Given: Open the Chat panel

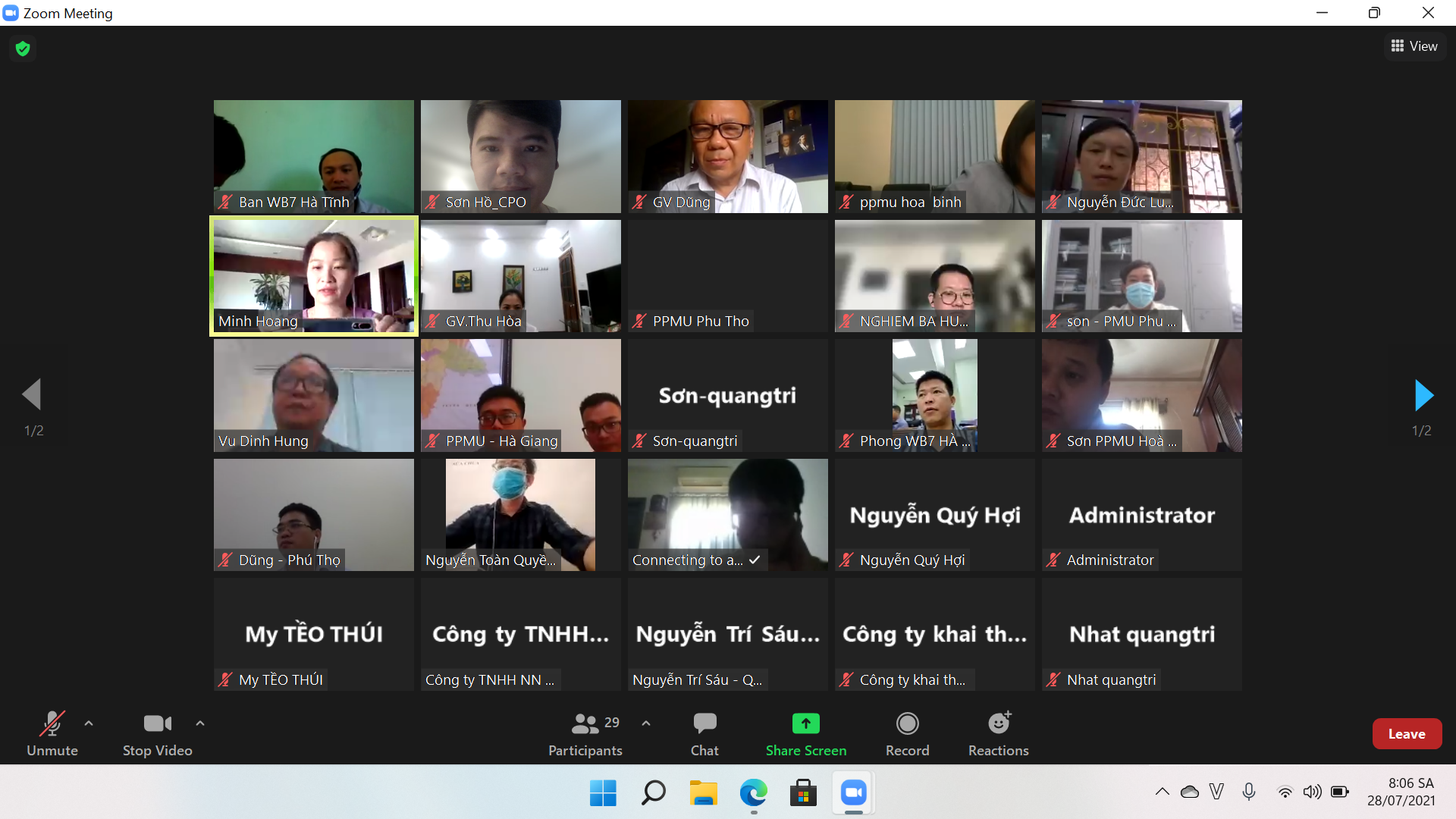Looking at the screenshot, I should coord(704,733).
